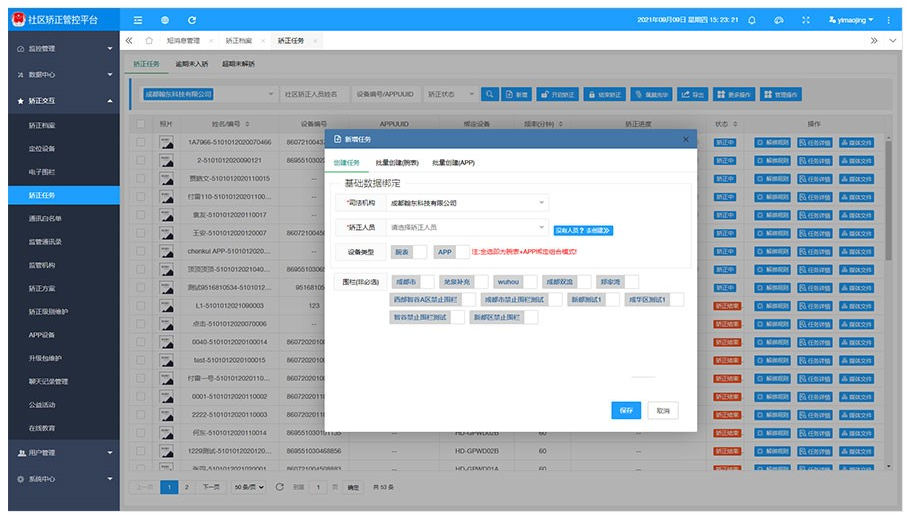The height and width of the screenshot is (513, 907).
Task: Open the vertical three-dot menu in the header
Action: pos(888,20)
